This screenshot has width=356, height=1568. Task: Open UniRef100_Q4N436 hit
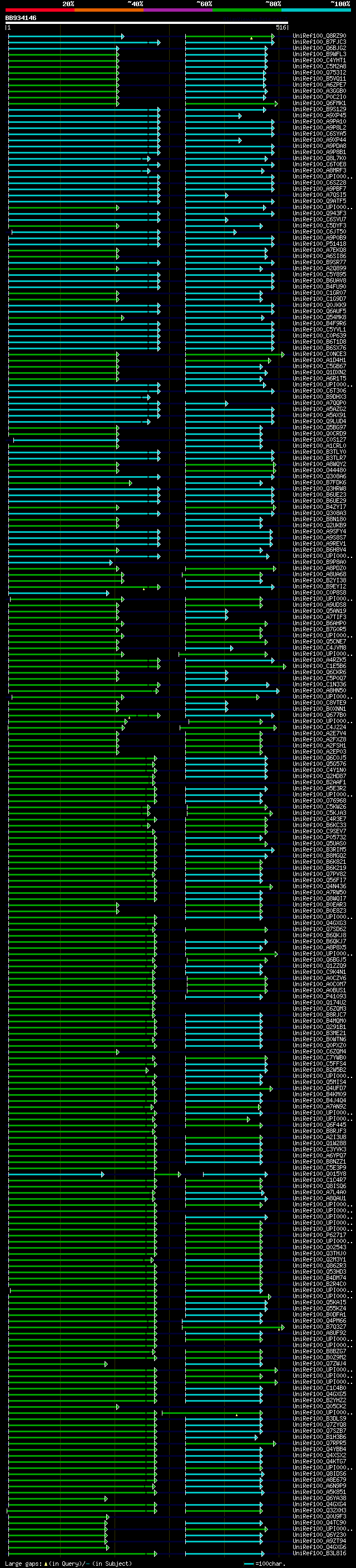319,887
